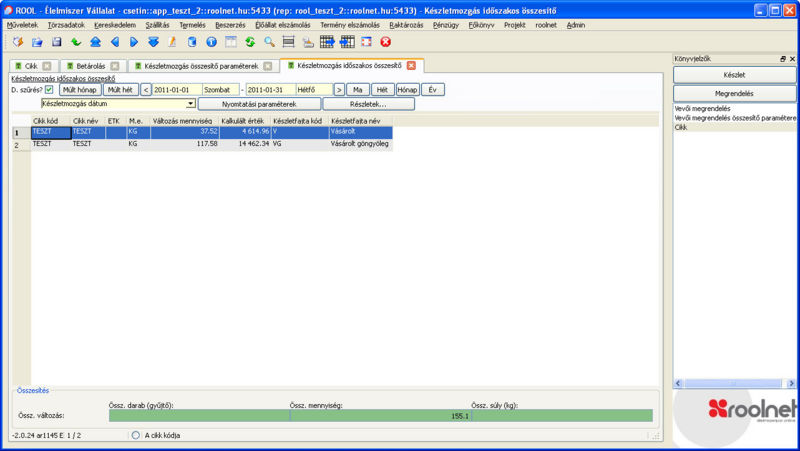Click the blue info icon in toolbar
The height and width of the screenshot is (451, 800).
click(x=211, y=42)
